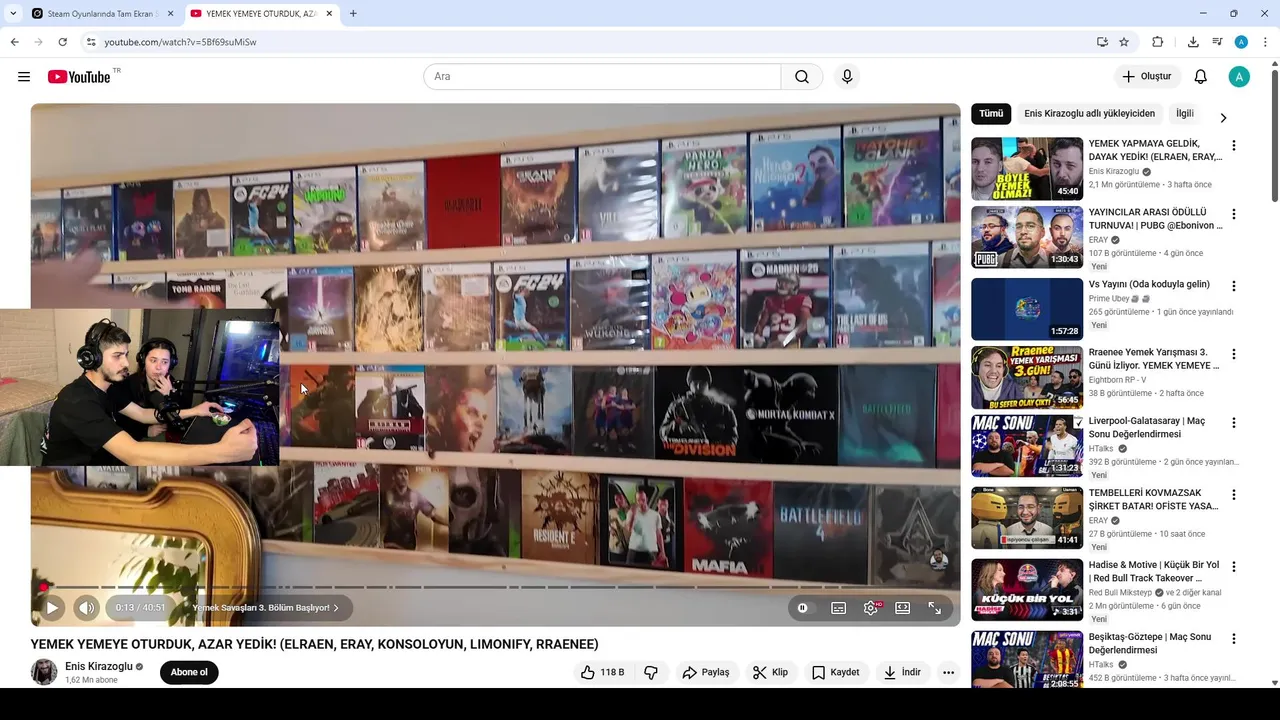
Task: Select the Tümü filter chip
Action: pyautogui.click(x=991, y=113)
